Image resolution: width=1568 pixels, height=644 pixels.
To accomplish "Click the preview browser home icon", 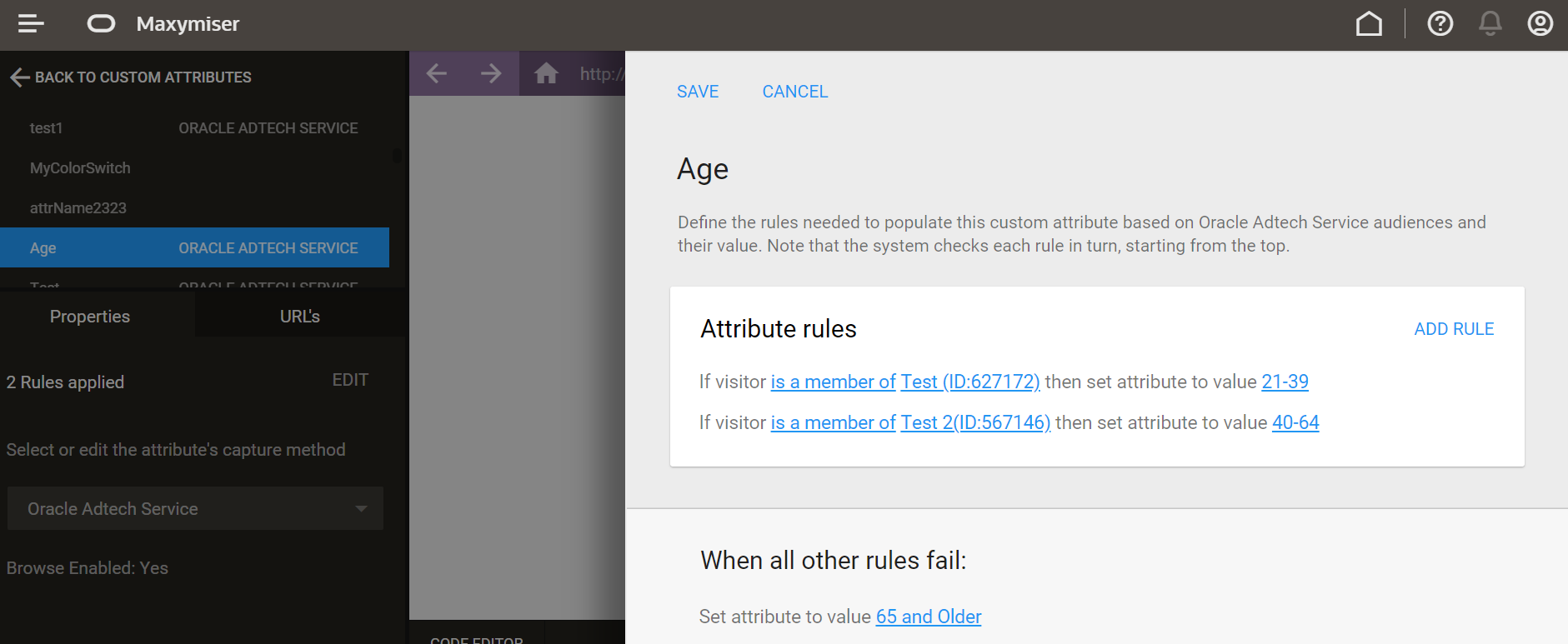I will pyautogui.click(x=547, y=73).
